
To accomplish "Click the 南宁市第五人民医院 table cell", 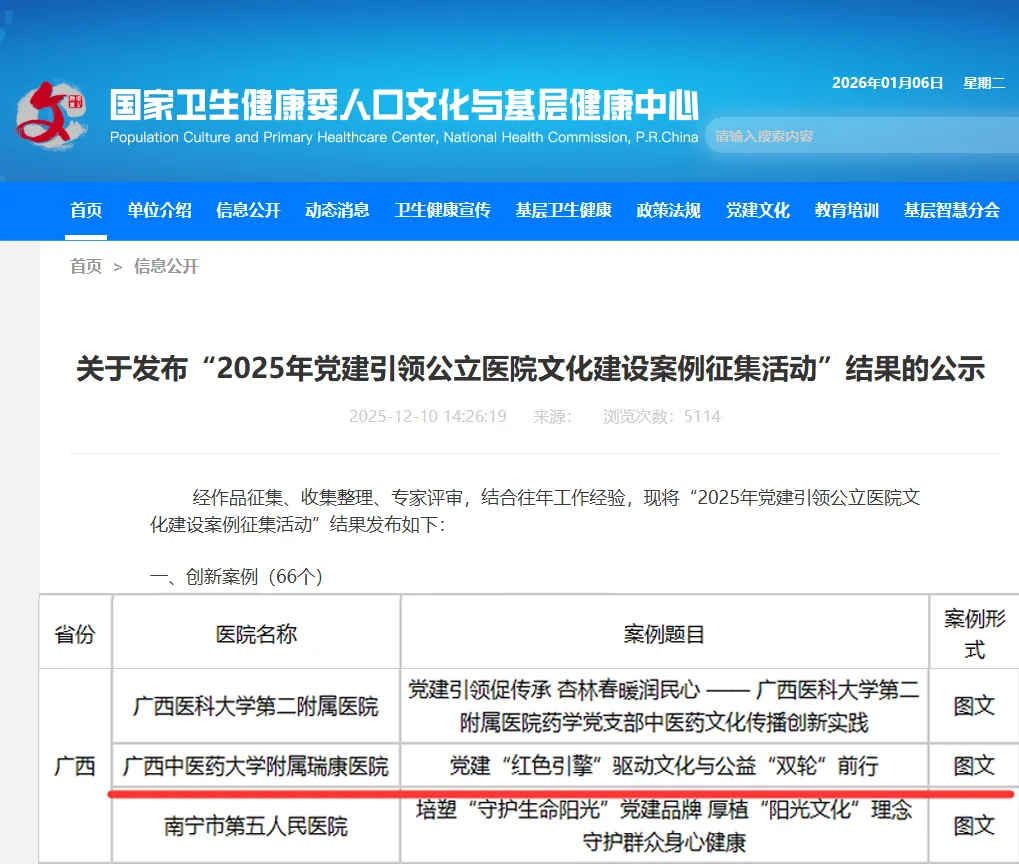I will 255,826.
